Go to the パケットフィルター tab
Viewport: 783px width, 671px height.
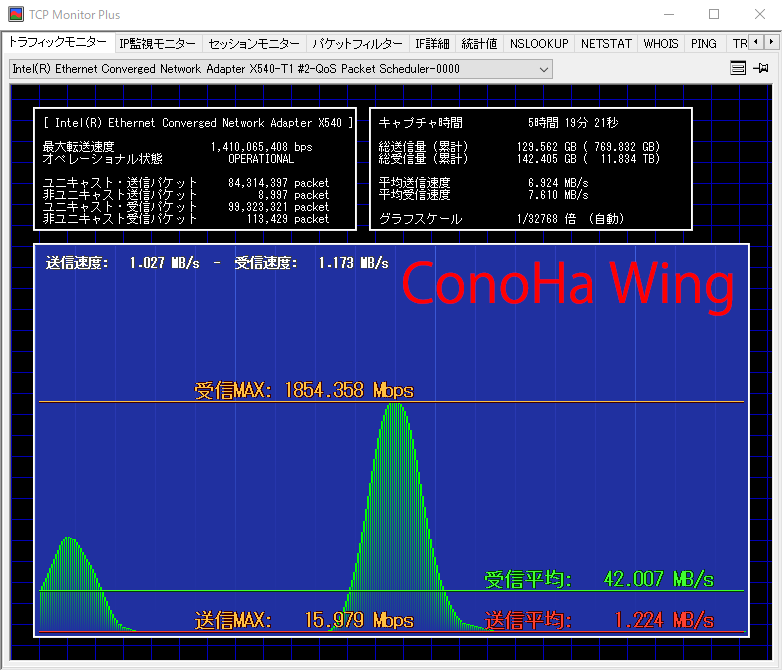(x=357, y=44)
